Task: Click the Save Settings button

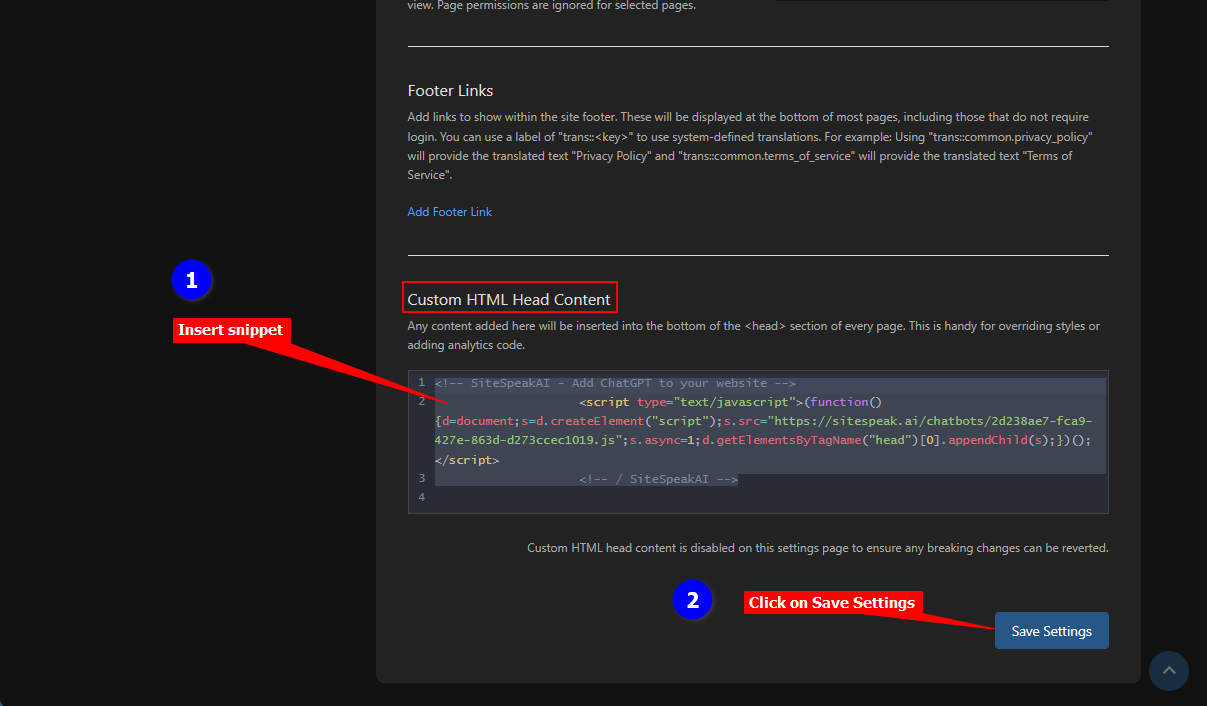Action: (1051, 631)
